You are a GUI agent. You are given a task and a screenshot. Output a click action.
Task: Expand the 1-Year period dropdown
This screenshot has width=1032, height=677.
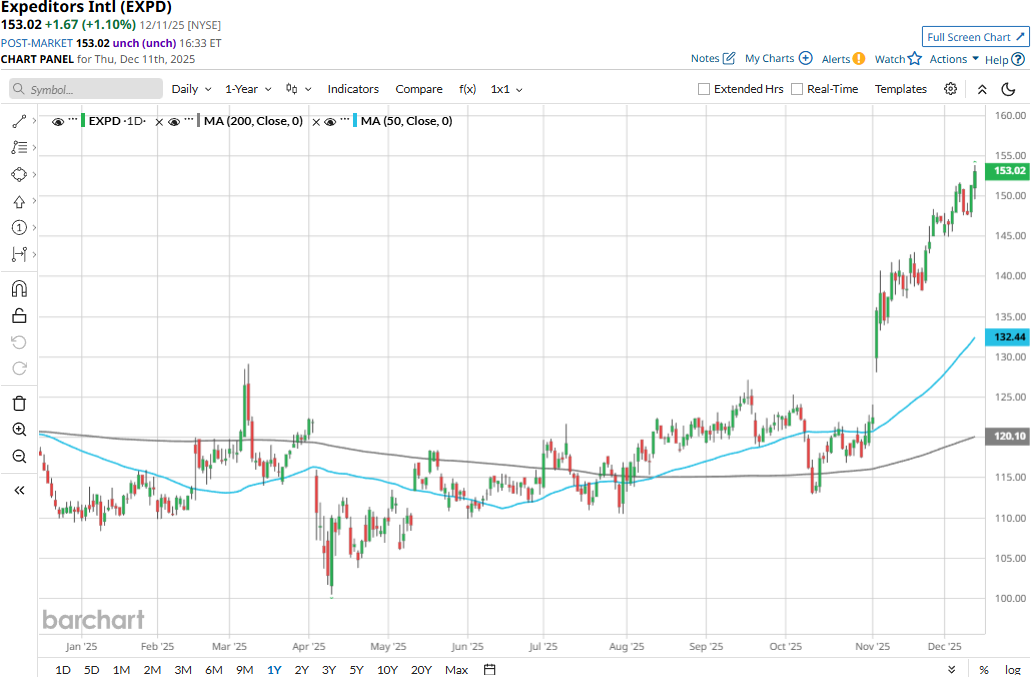point(248,89)
